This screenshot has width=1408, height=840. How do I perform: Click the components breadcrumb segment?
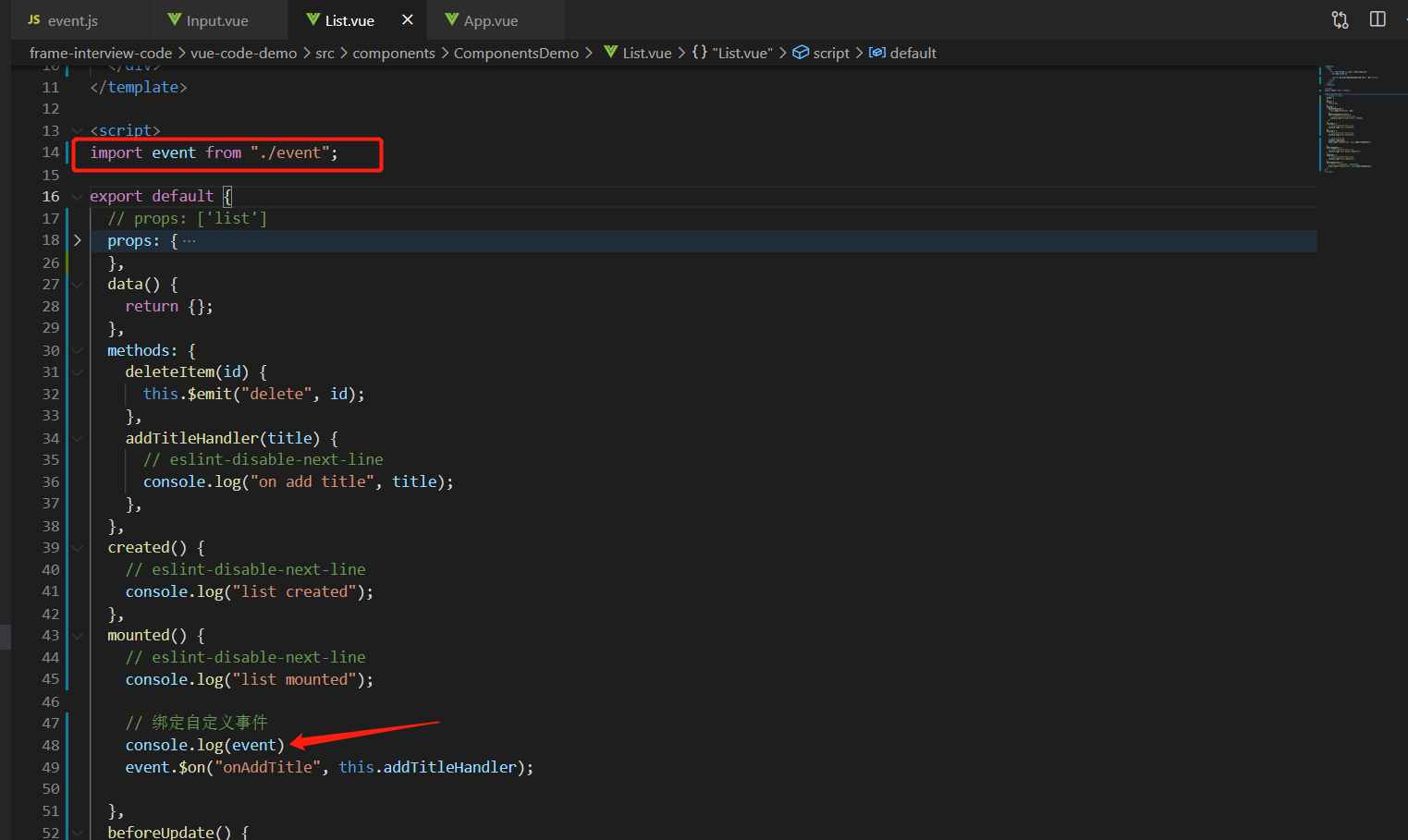(x=394, y=53)
